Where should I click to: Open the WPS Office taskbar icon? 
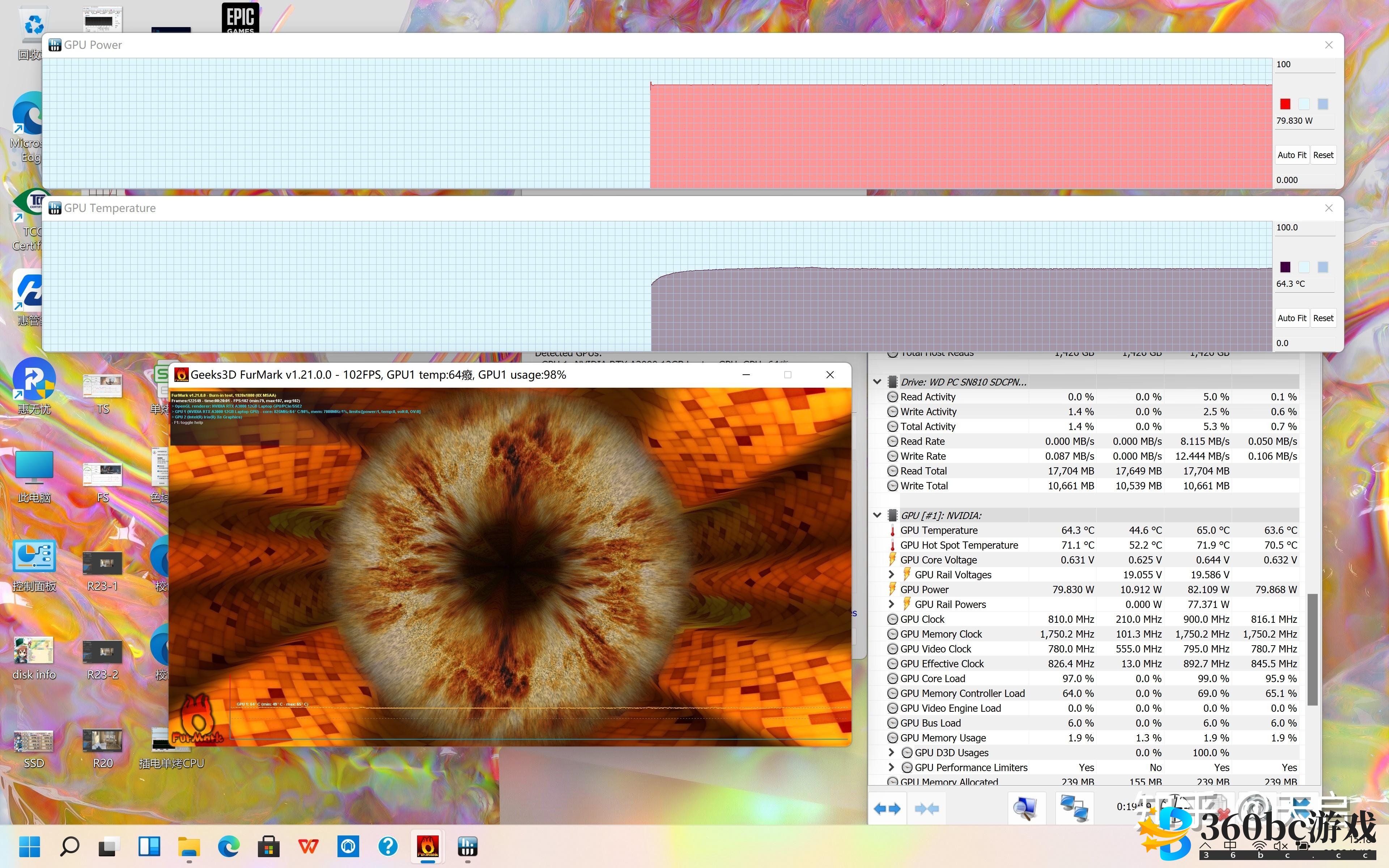[308, 846]
